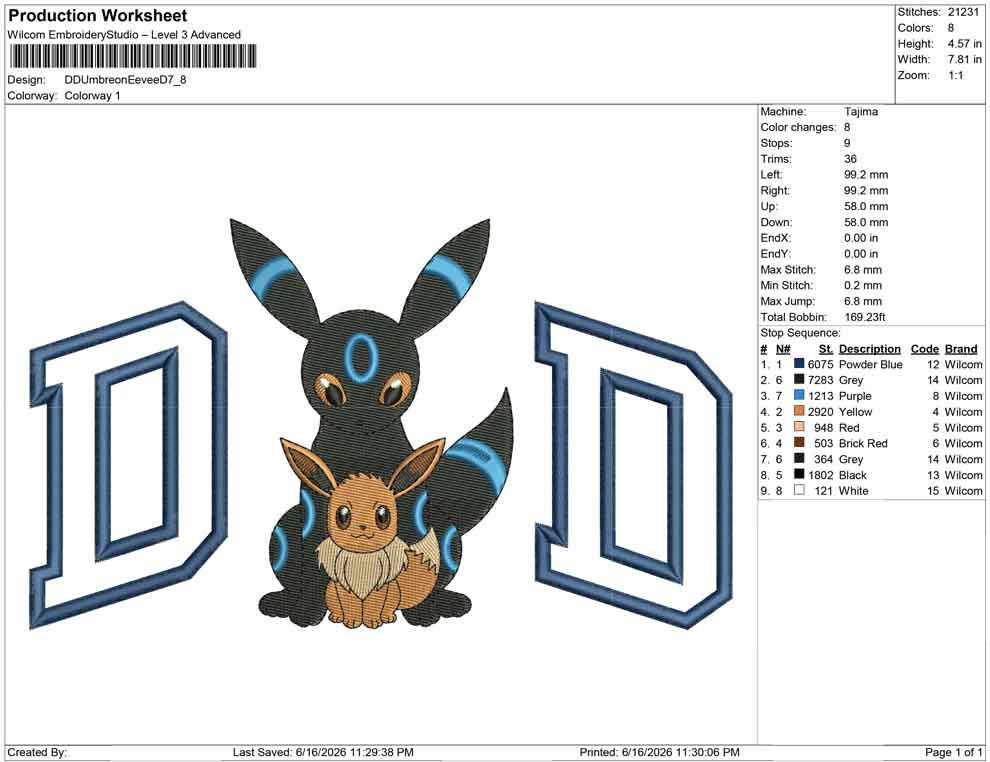The image size is (990, 762).
Task: Click the Max Stitch label
Action: pos(788,270)
